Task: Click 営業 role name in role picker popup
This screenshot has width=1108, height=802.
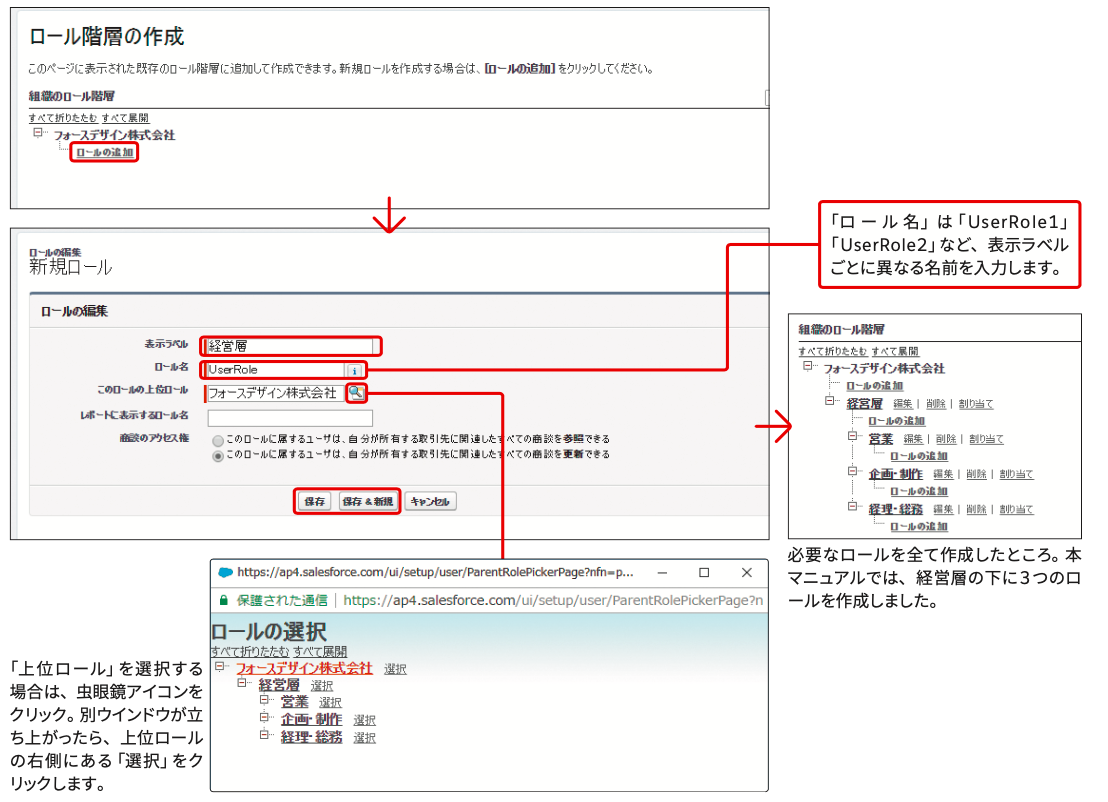Action: [295, 702]
